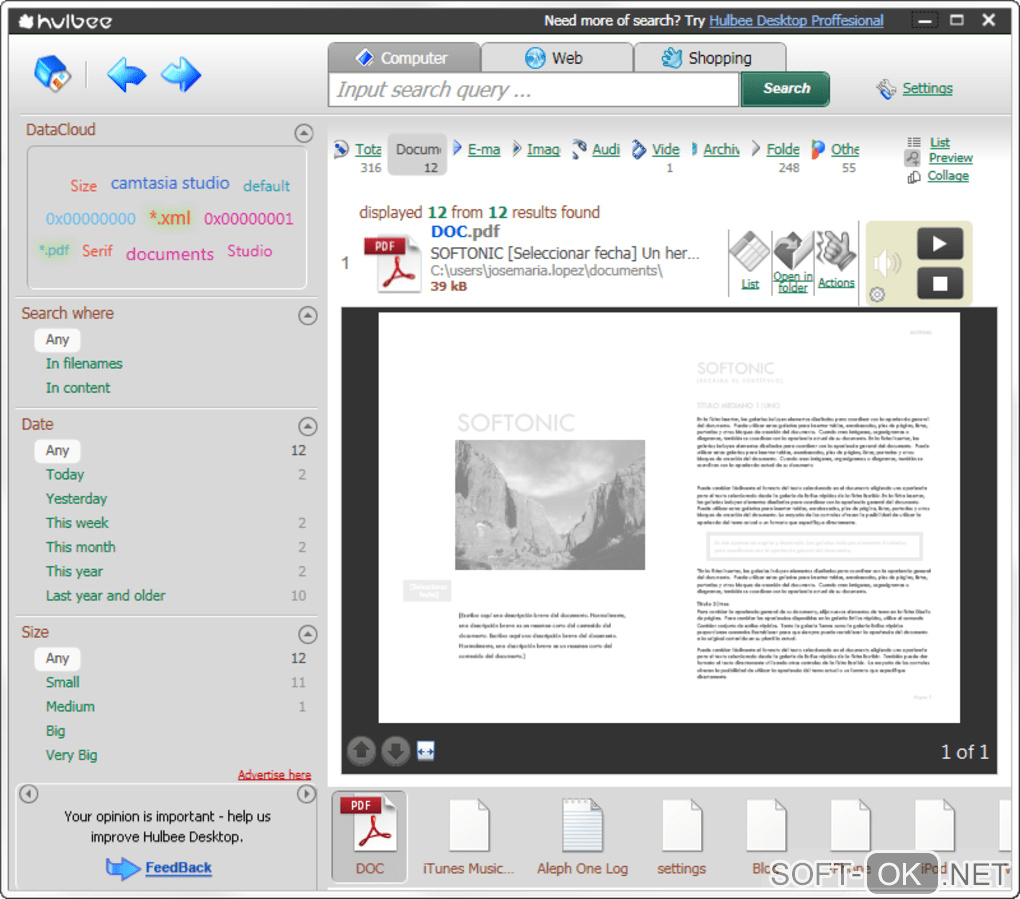Select the iTunes Music thumbnail
Image resolution: width=1020 pixels, height=899 pixels.
point(468,836)
